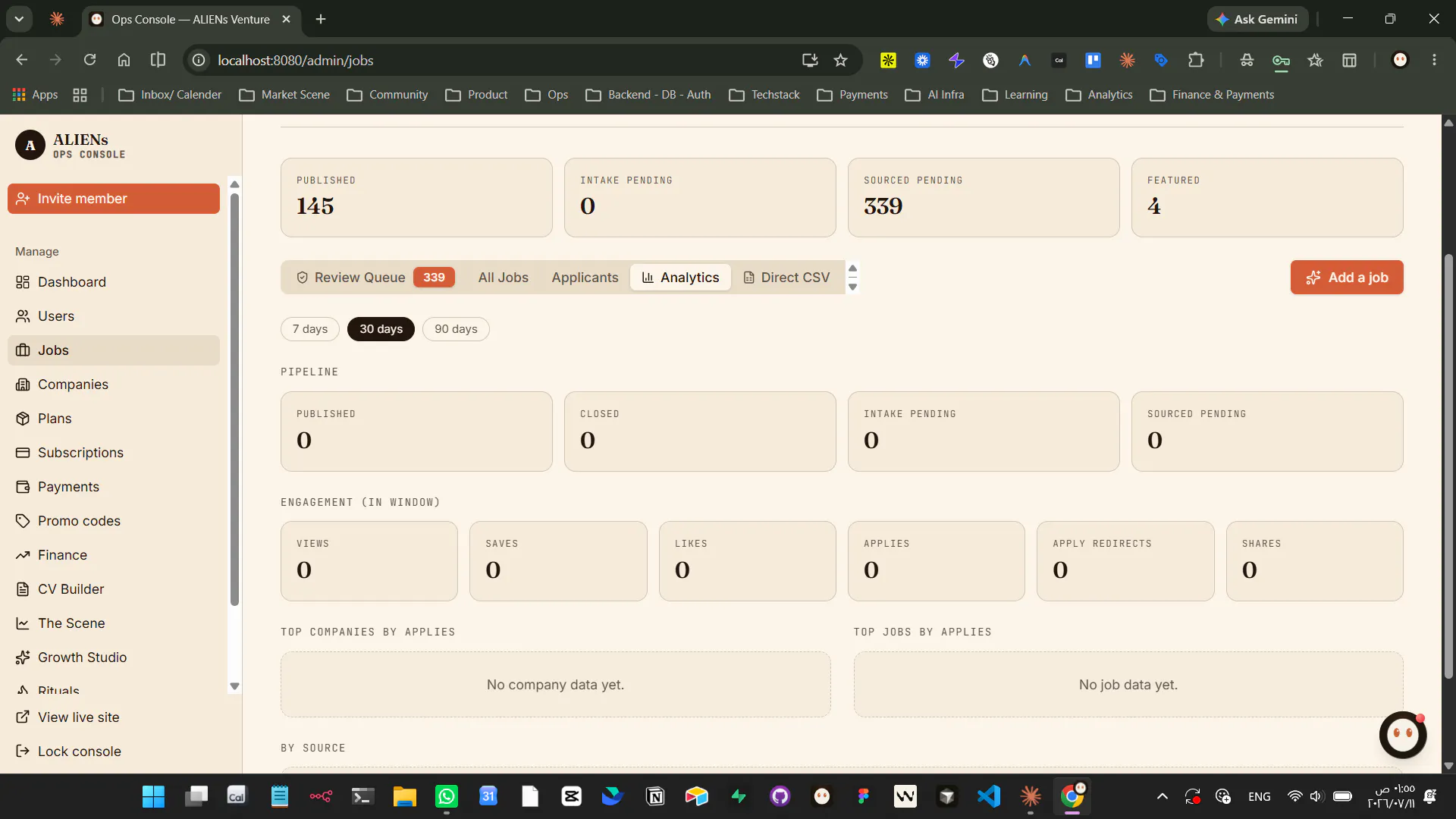The image size is (1456, 819).
Task: Open Chrome extensions puzzle icon
Action: coord(1196,60)
